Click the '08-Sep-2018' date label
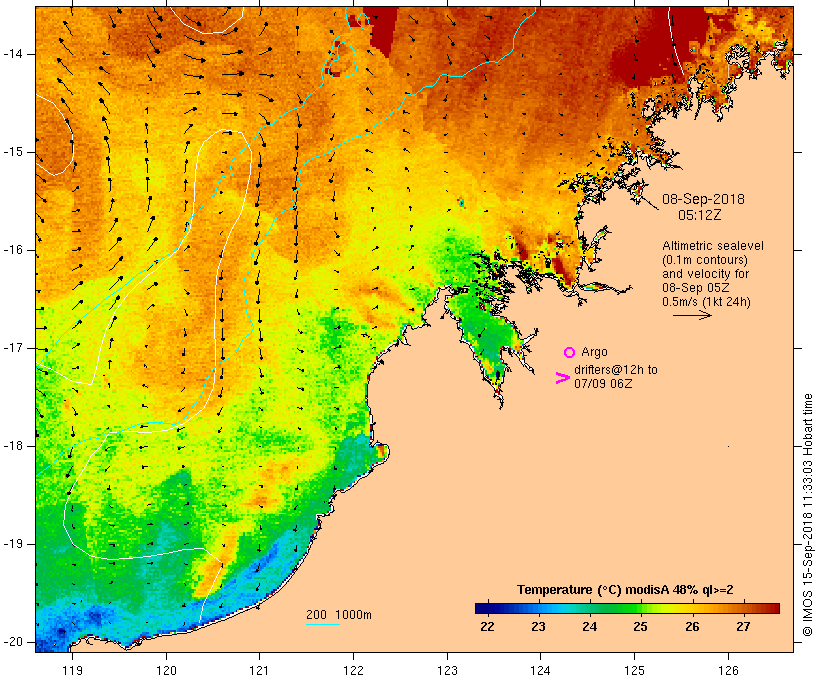Viewport: 820px width, 680px height. point(703,199)
